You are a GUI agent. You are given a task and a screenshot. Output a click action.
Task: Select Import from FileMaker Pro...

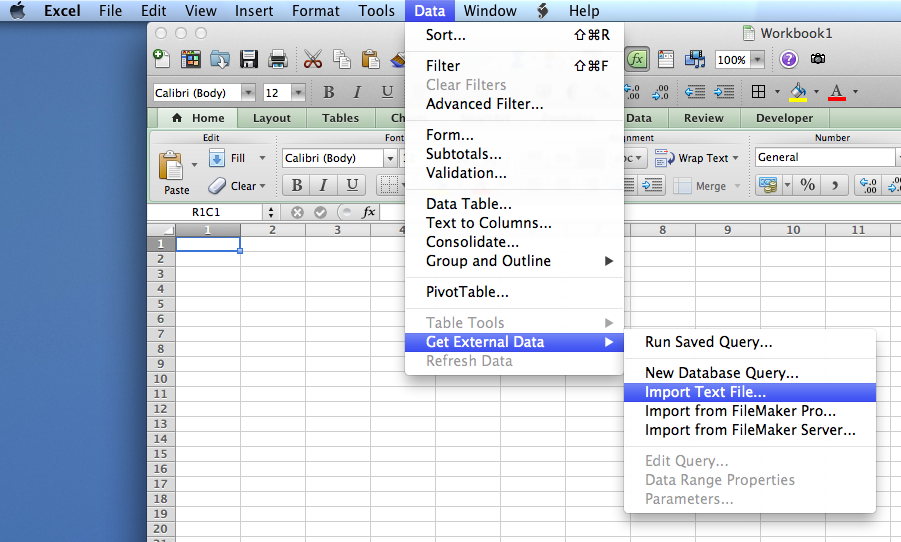click(749, 411)
